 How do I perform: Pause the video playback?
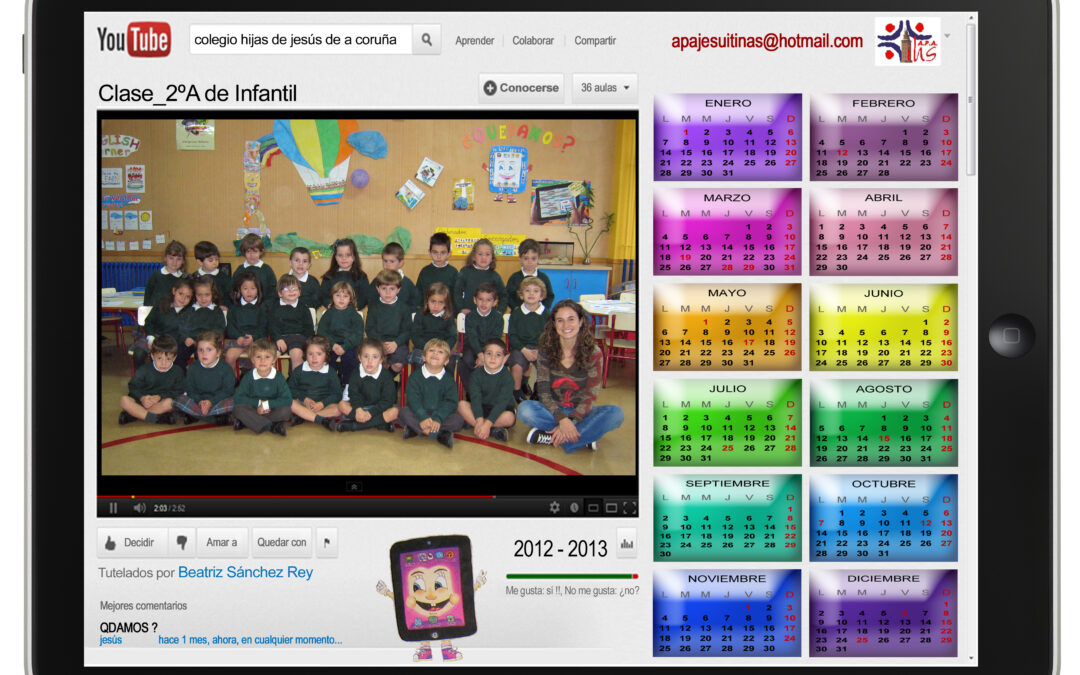[x=113, y=508]
